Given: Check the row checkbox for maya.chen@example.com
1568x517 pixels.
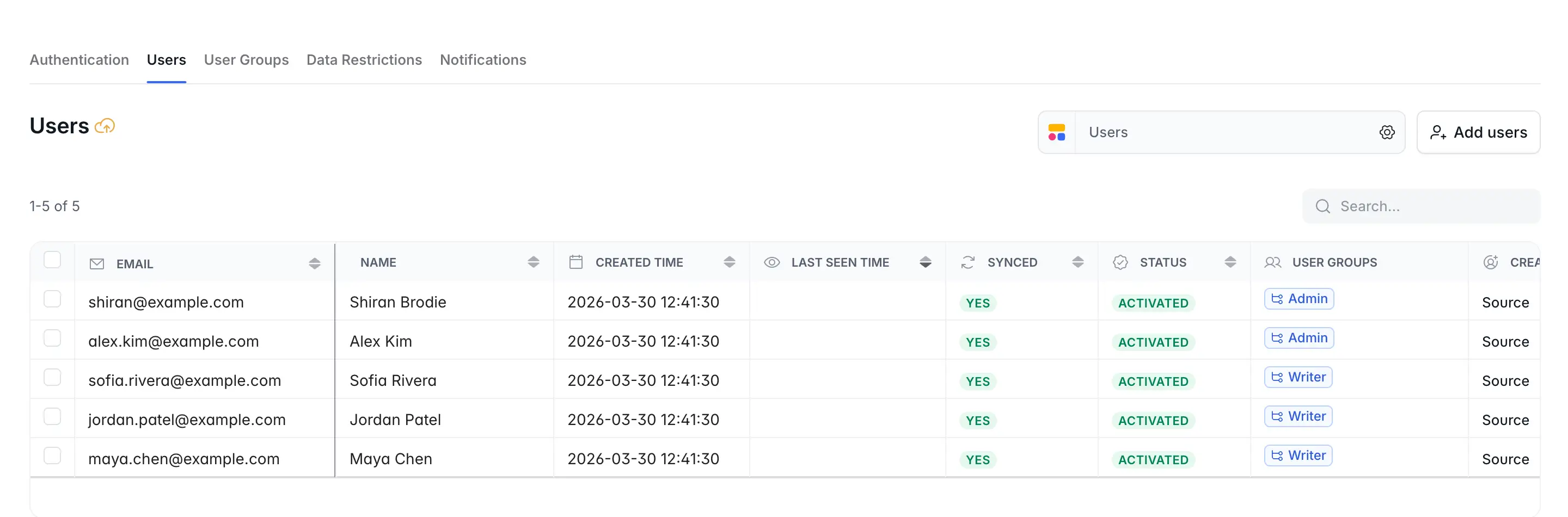Looking at the screenshot, I should coord(53,456).
